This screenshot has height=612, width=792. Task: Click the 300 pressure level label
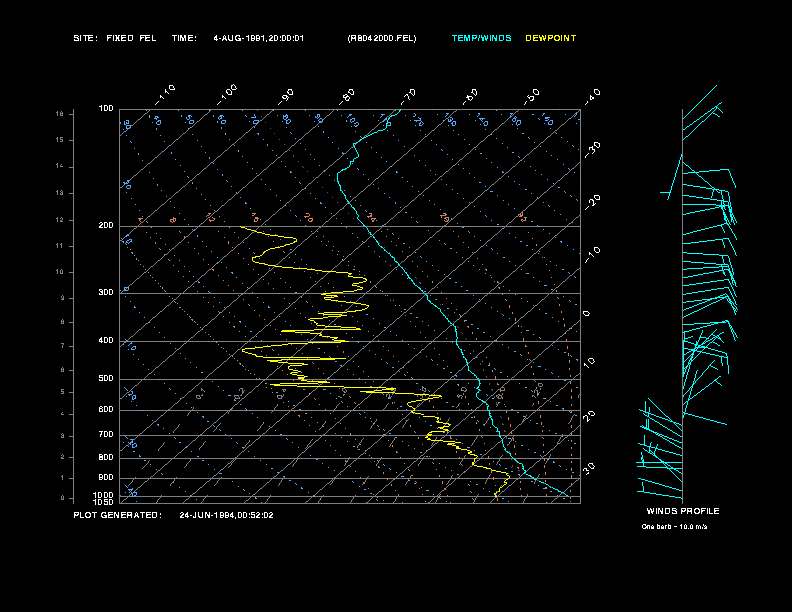(x=106, y=293)
